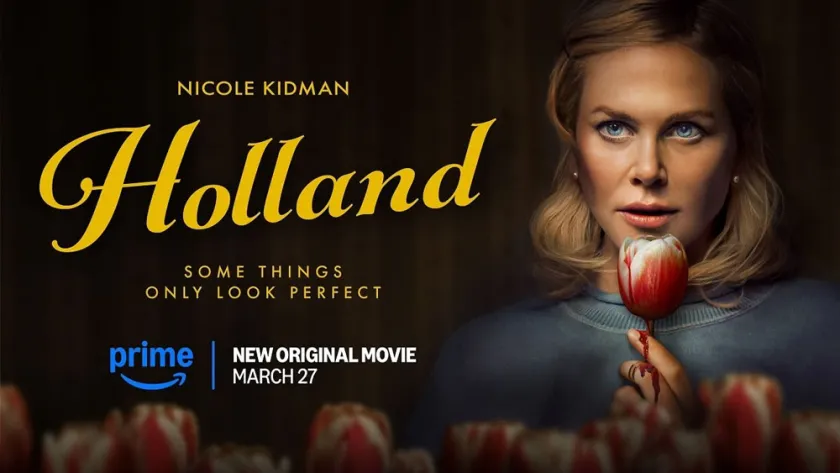Click the Nicole Kidman name text

[x=263, y=89]
